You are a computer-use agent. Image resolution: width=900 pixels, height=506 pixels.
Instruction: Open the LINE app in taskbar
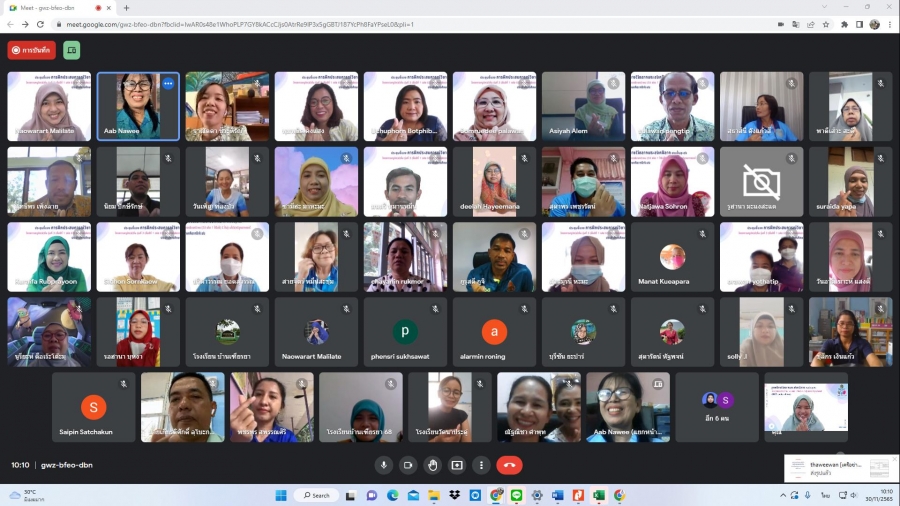point(518,495)
